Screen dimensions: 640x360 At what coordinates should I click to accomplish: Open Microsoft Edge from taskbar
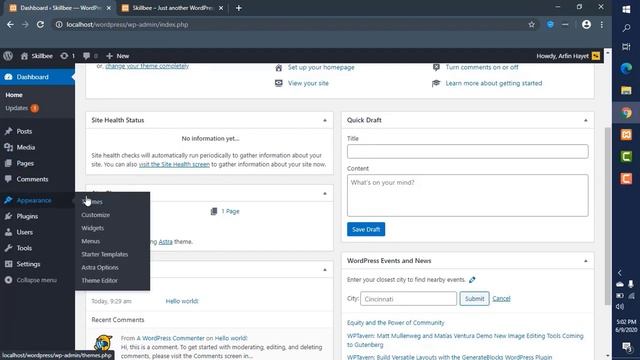[x=626, y=68]
